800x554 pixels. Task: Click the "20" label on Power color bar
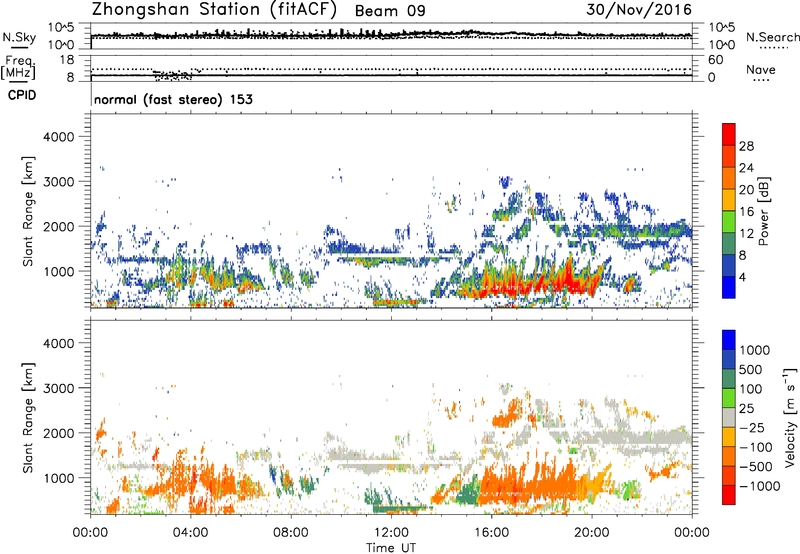(746, 190)
